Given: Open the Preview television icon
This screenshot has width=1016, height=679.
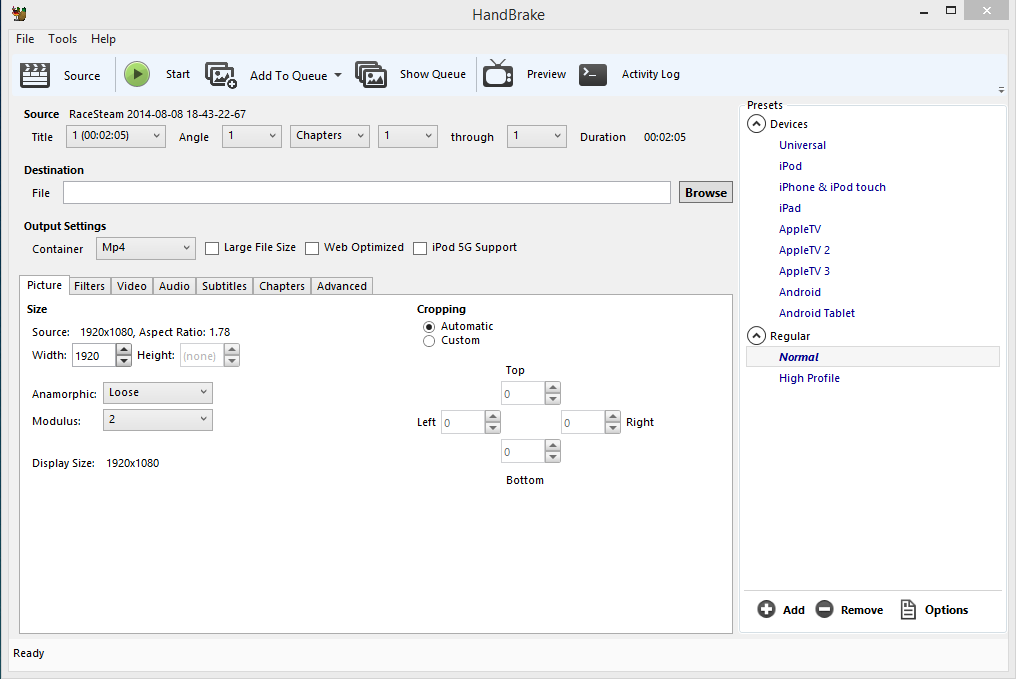Looking at the screenshot, I should click(x=498, y=73).
